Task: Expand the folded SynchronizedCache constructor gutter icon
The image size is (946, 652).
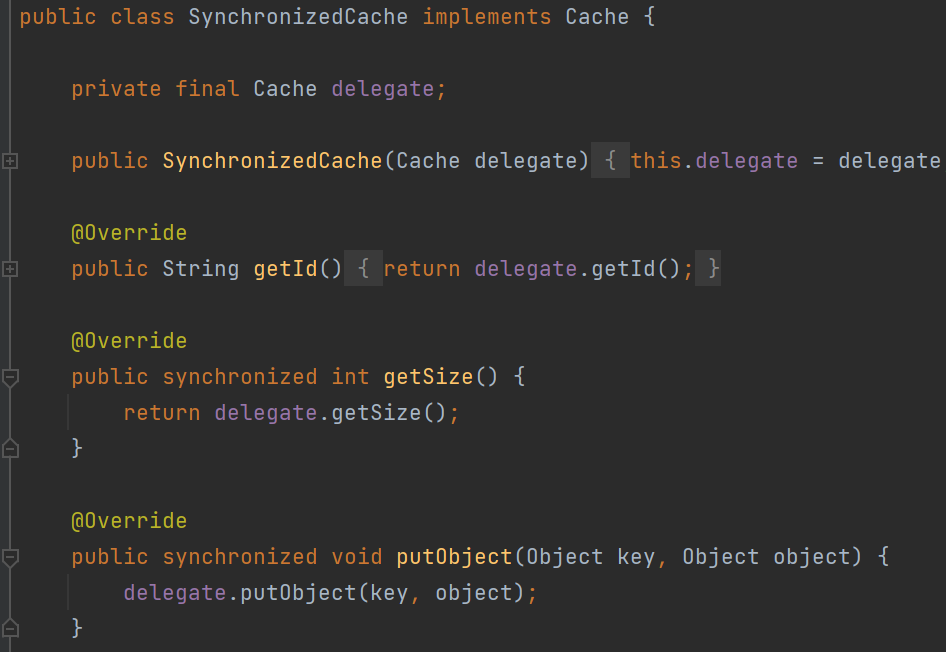Action: coord(10,161)
